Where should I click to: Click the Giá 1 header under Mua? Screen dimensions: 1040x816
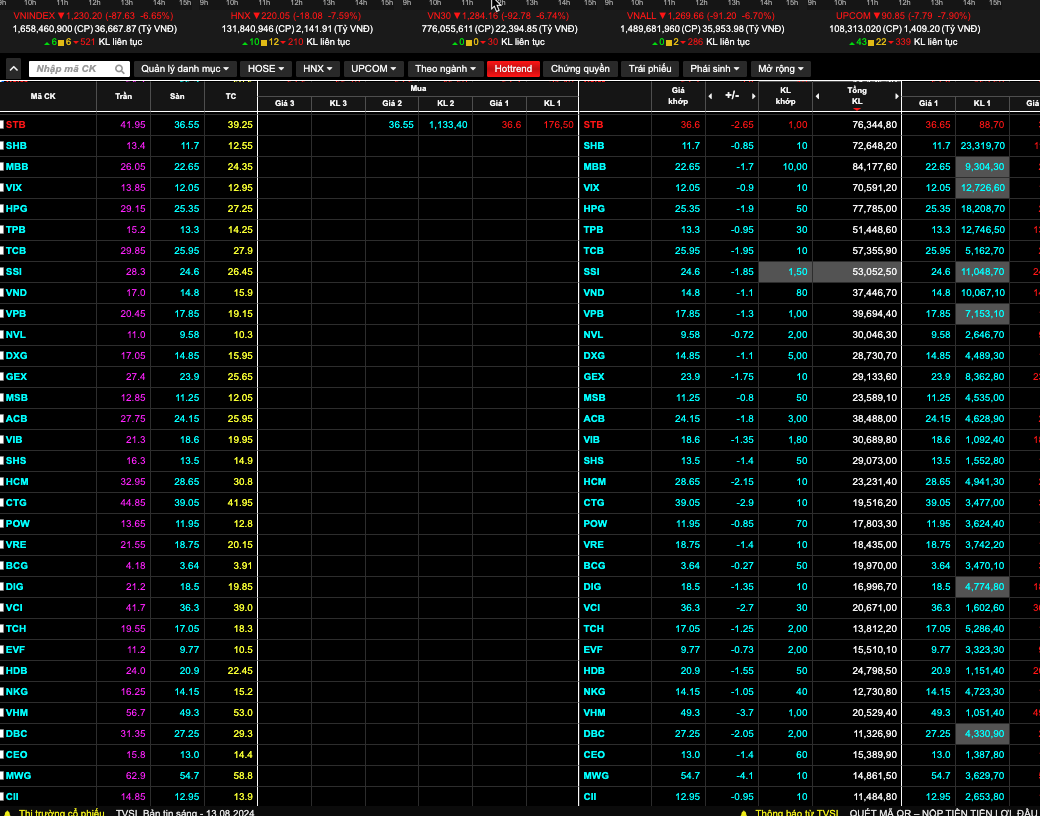pos(499,103)
